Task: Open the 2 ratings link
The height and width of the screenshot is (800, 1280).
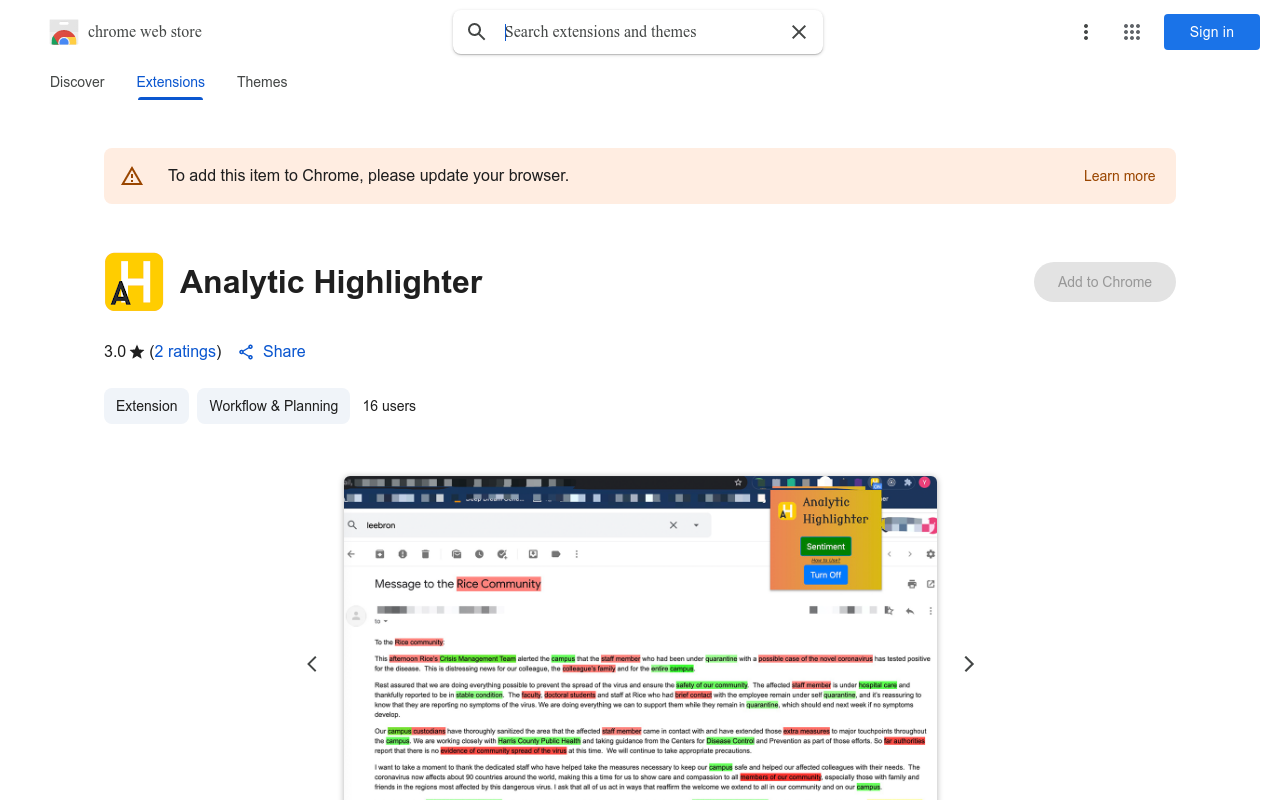Action: (x=186, y=351)
